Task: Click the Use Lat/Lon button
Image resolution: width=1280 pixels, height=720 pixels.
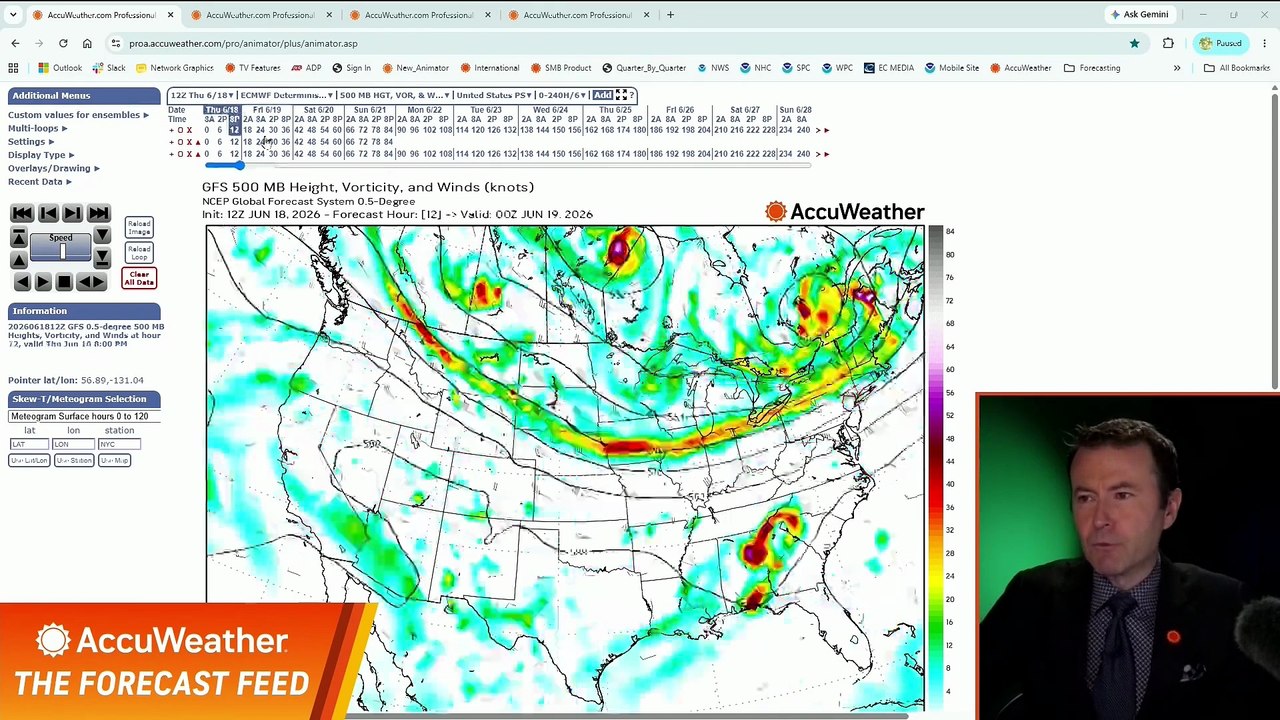Action: 29,460
